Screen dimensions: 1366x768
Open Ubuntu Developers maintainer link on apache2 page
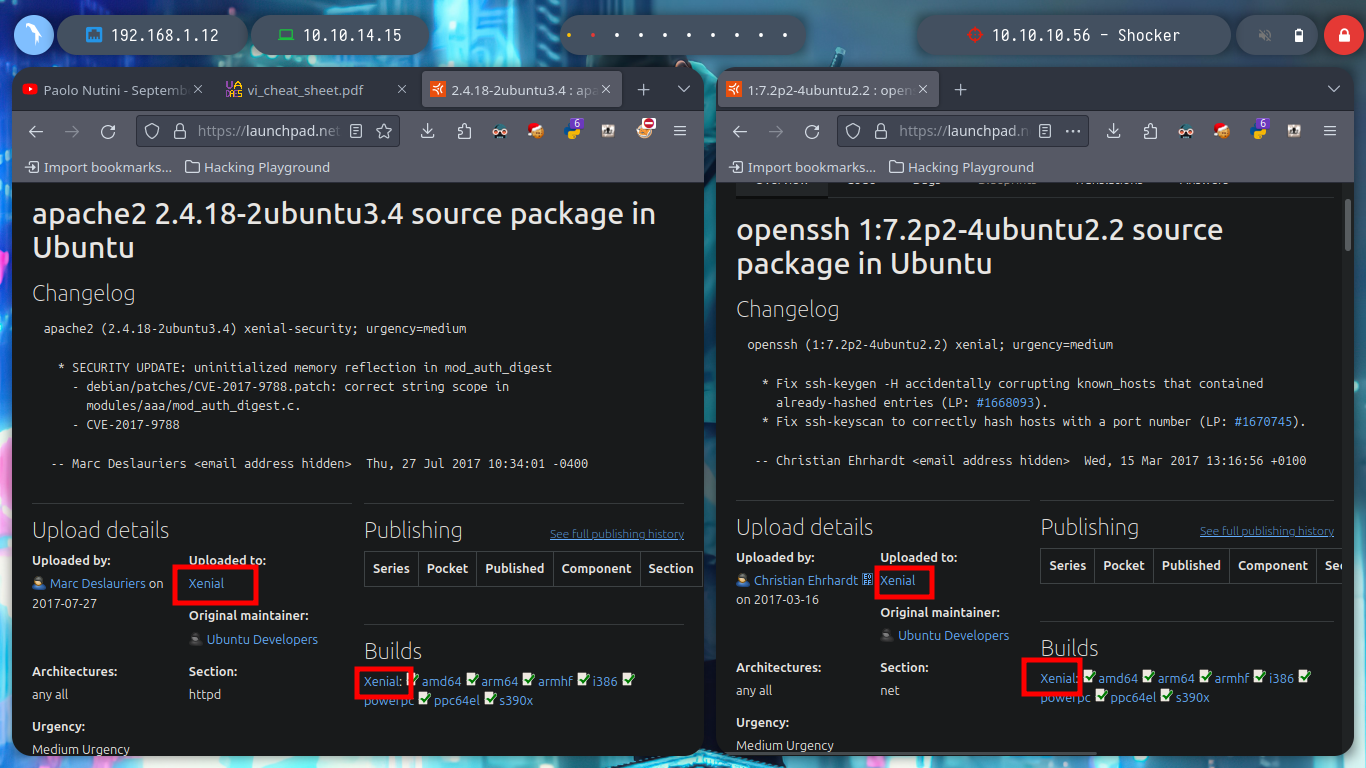coord(262,639)
